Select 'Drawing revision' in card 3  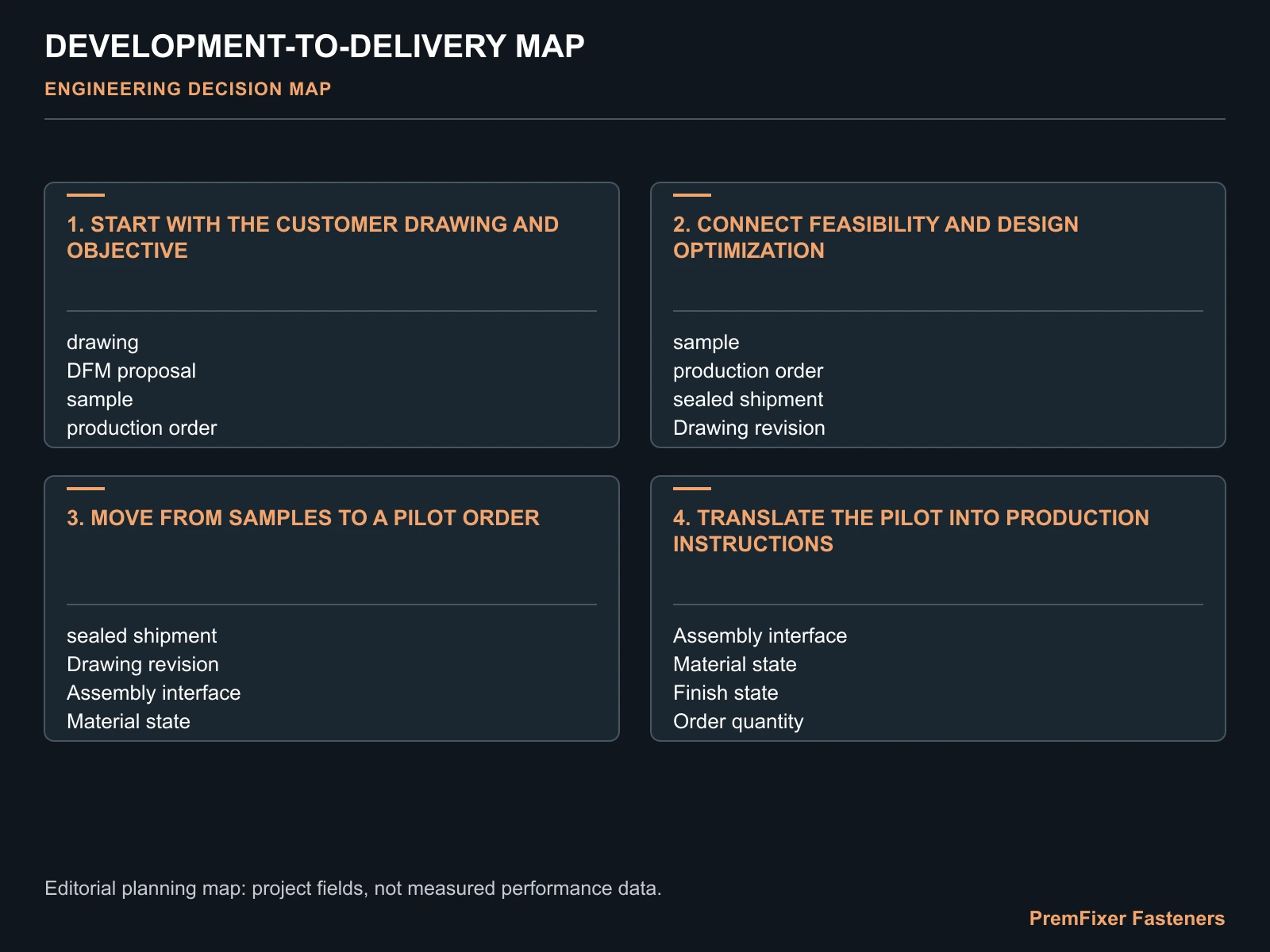pos(142,665)
